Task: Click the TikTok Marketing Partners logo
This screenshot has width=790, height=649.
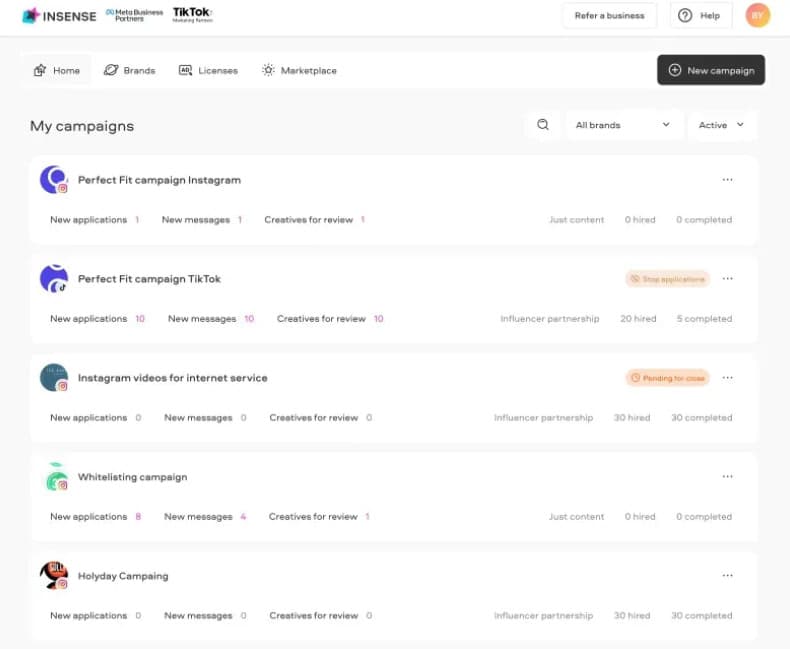Action: pos(192,15)
